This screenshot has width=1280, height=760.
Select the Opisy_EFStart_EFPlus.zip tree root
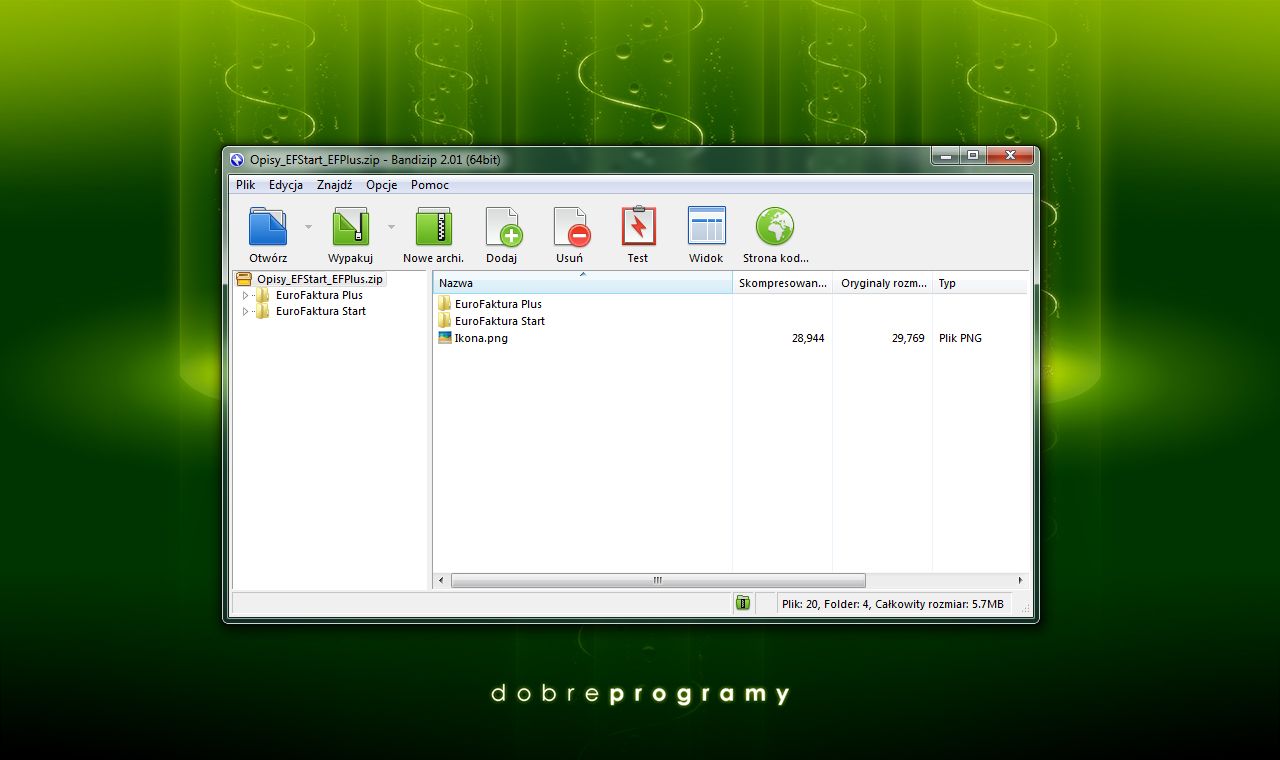click(319, 279)
